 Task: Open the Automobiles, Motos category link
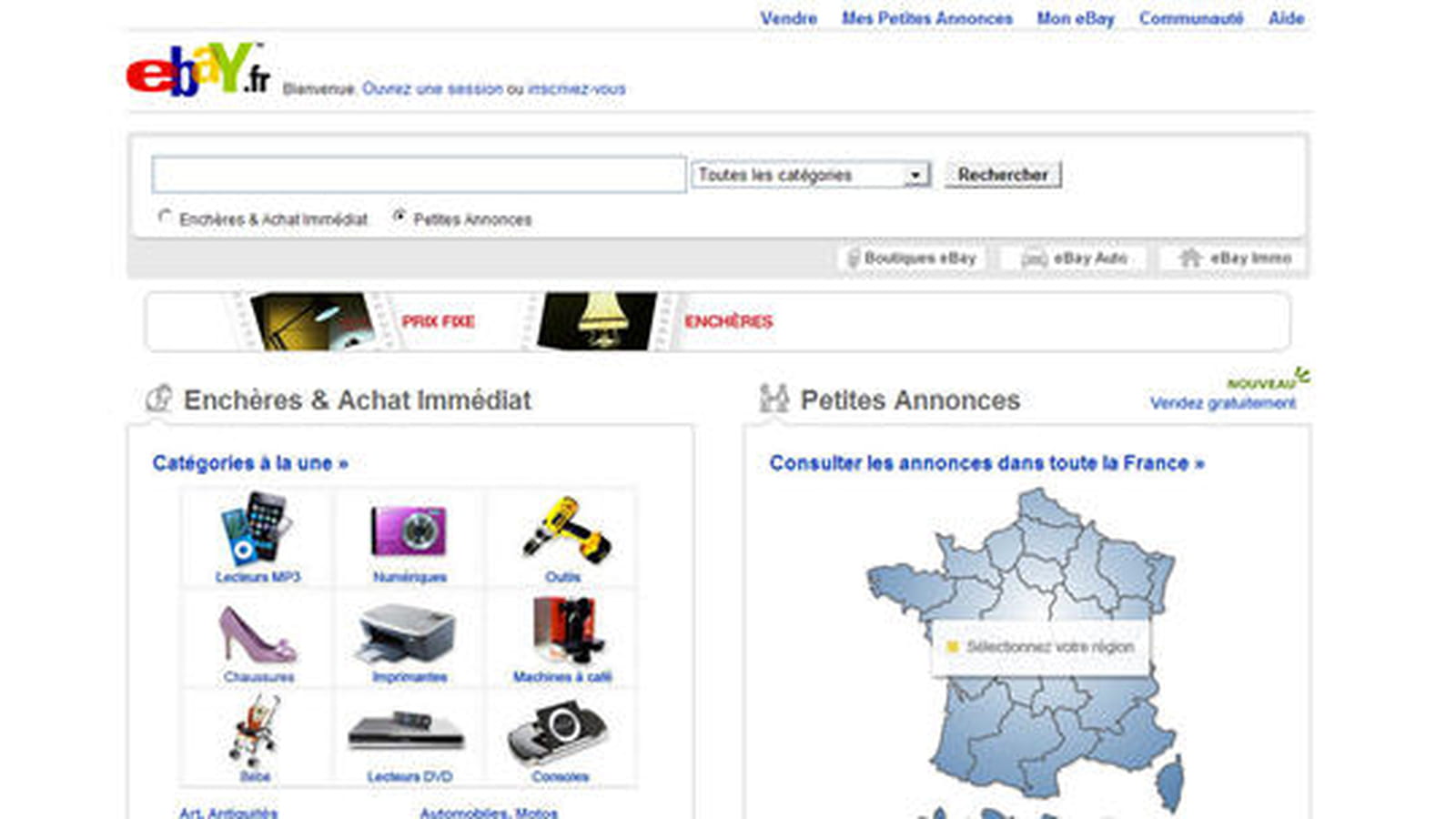[x=489, y=813]
